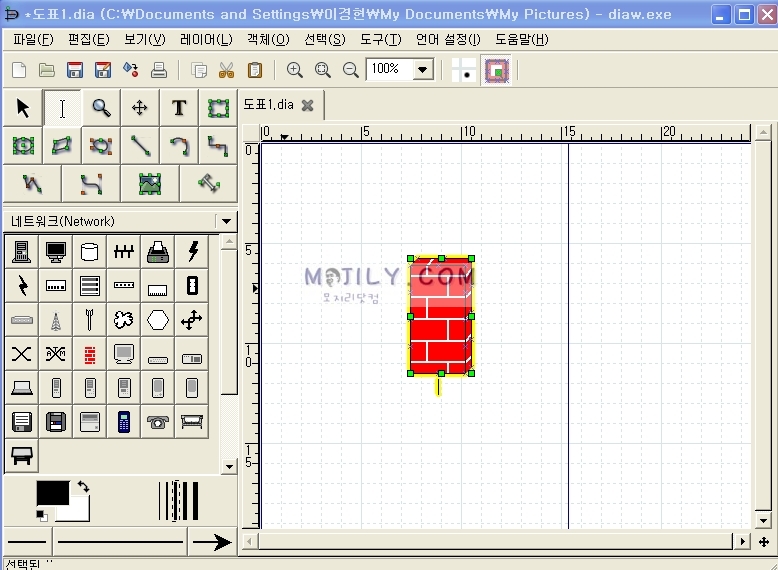778x570 pixels.
Task: Select the text edit cursor tool
Action: pyautogui.click(x=62, y=108)
